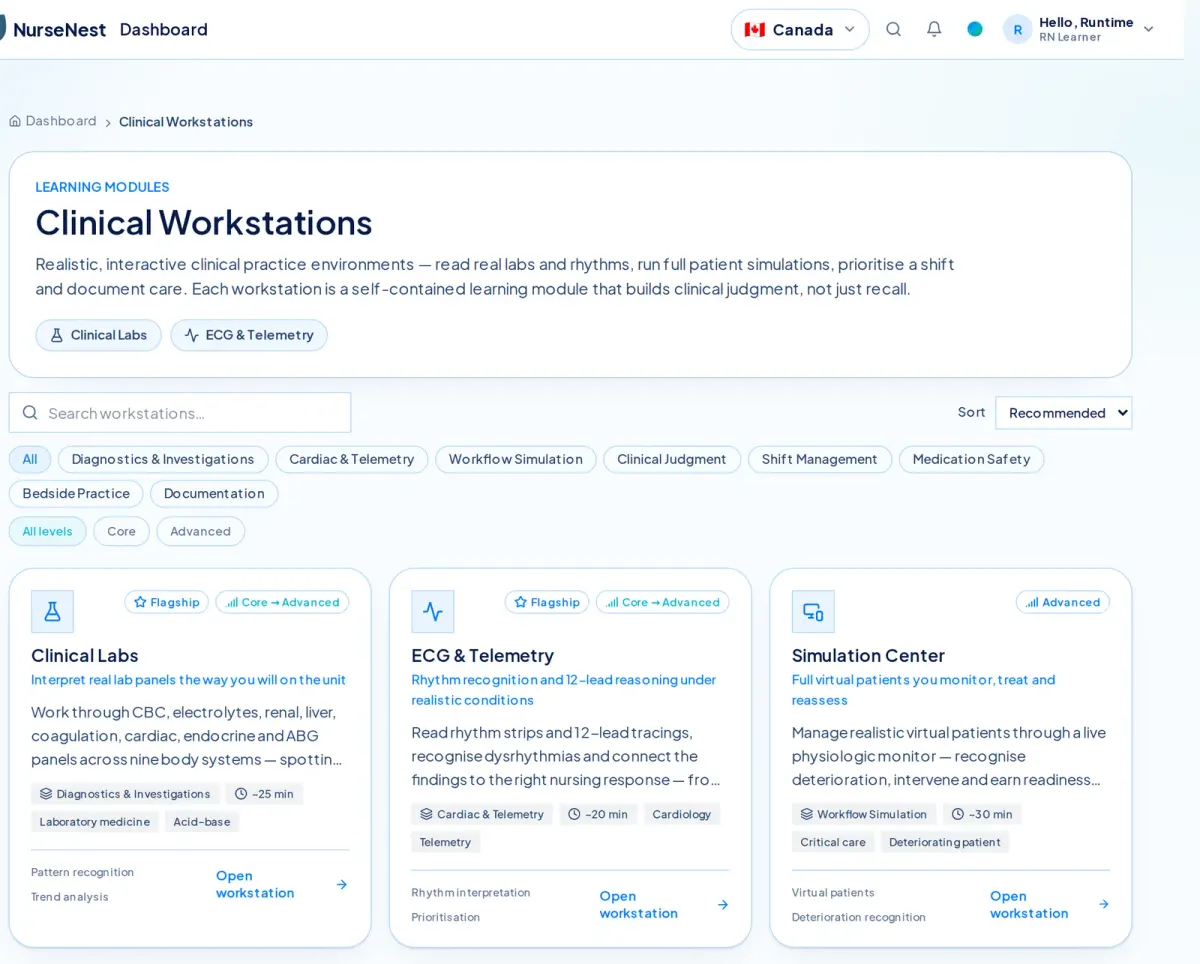Click the Flagship star badge on Clinical Labs card
Viewport: 1200px width, 964px height.
167,602
